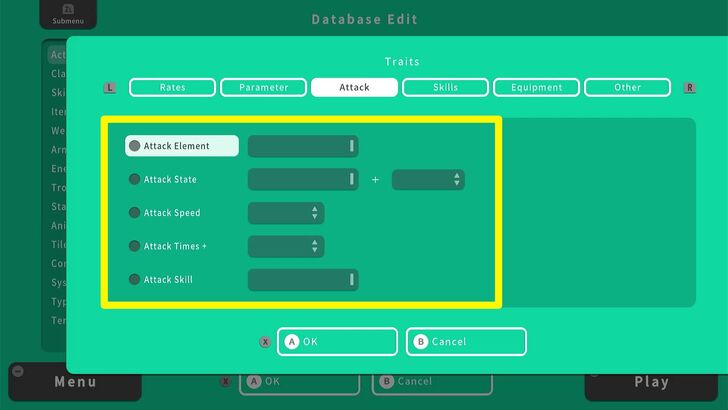Viewport: 728px width, 410px height.
Task: Select the Attack Element radio button
Action: point(134,146)
